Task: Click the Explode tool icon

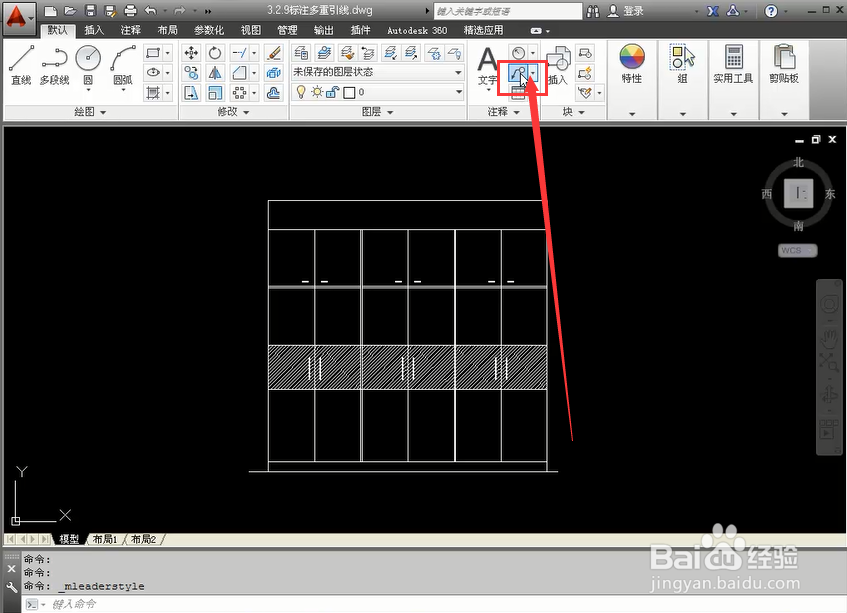Action: (x=274, y=72)
